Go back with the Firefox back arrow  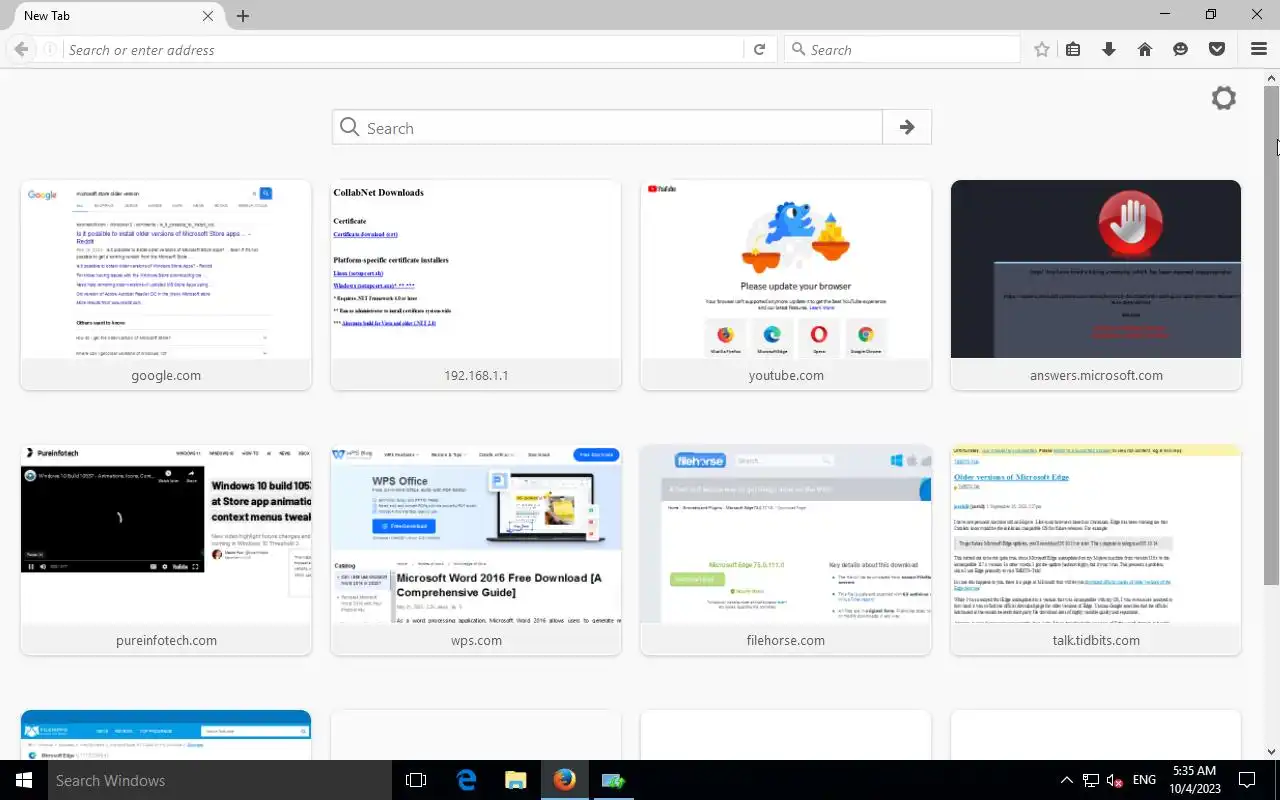point(21,49)
